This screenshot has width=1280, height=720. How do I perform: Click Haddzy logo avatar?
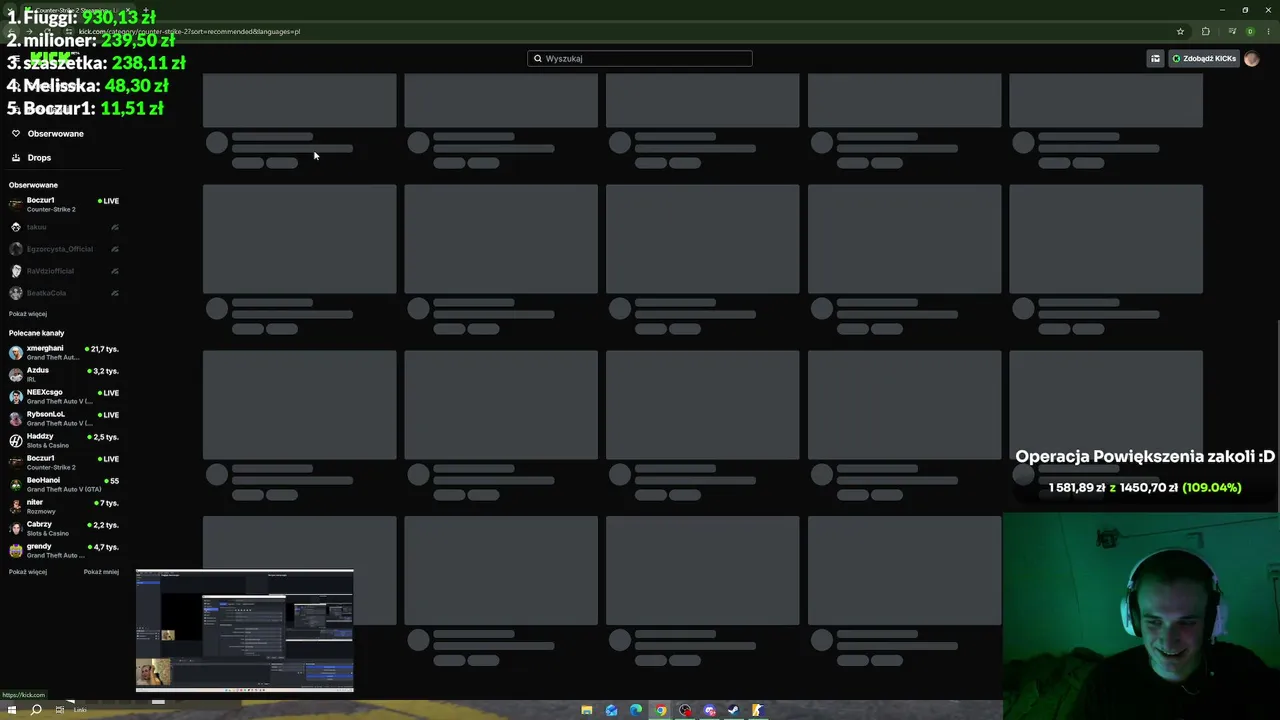(x=16, y=441)
